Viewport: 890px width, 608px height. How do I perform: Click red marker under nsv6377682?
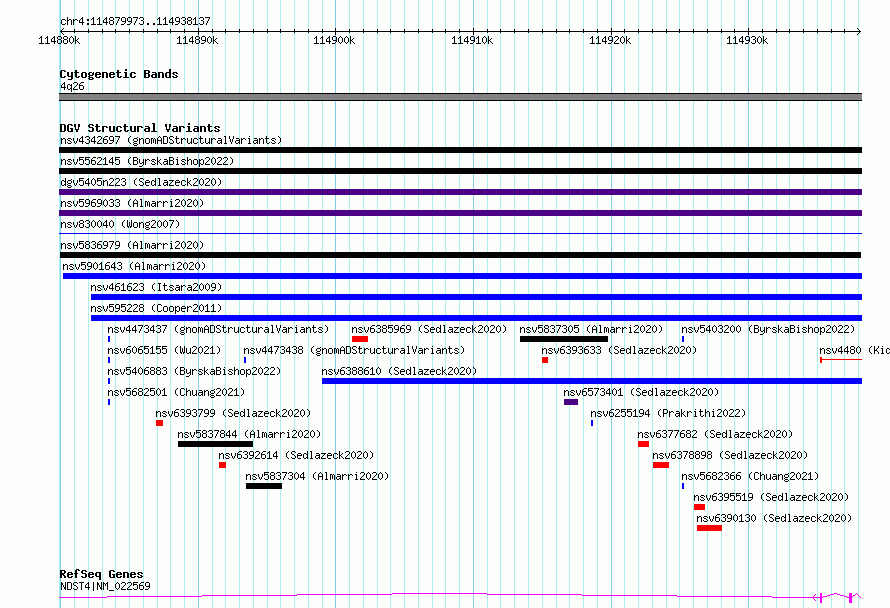643,444
